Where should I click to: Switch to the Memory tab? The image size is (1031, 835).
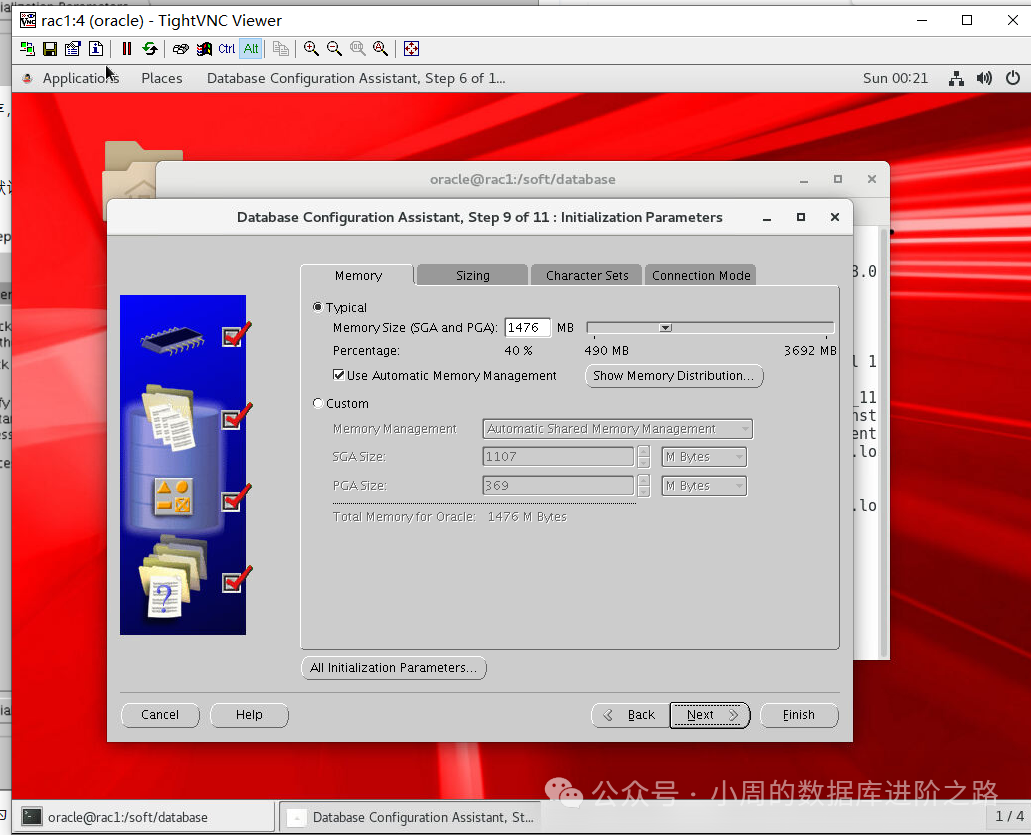[x=358, y=275]
